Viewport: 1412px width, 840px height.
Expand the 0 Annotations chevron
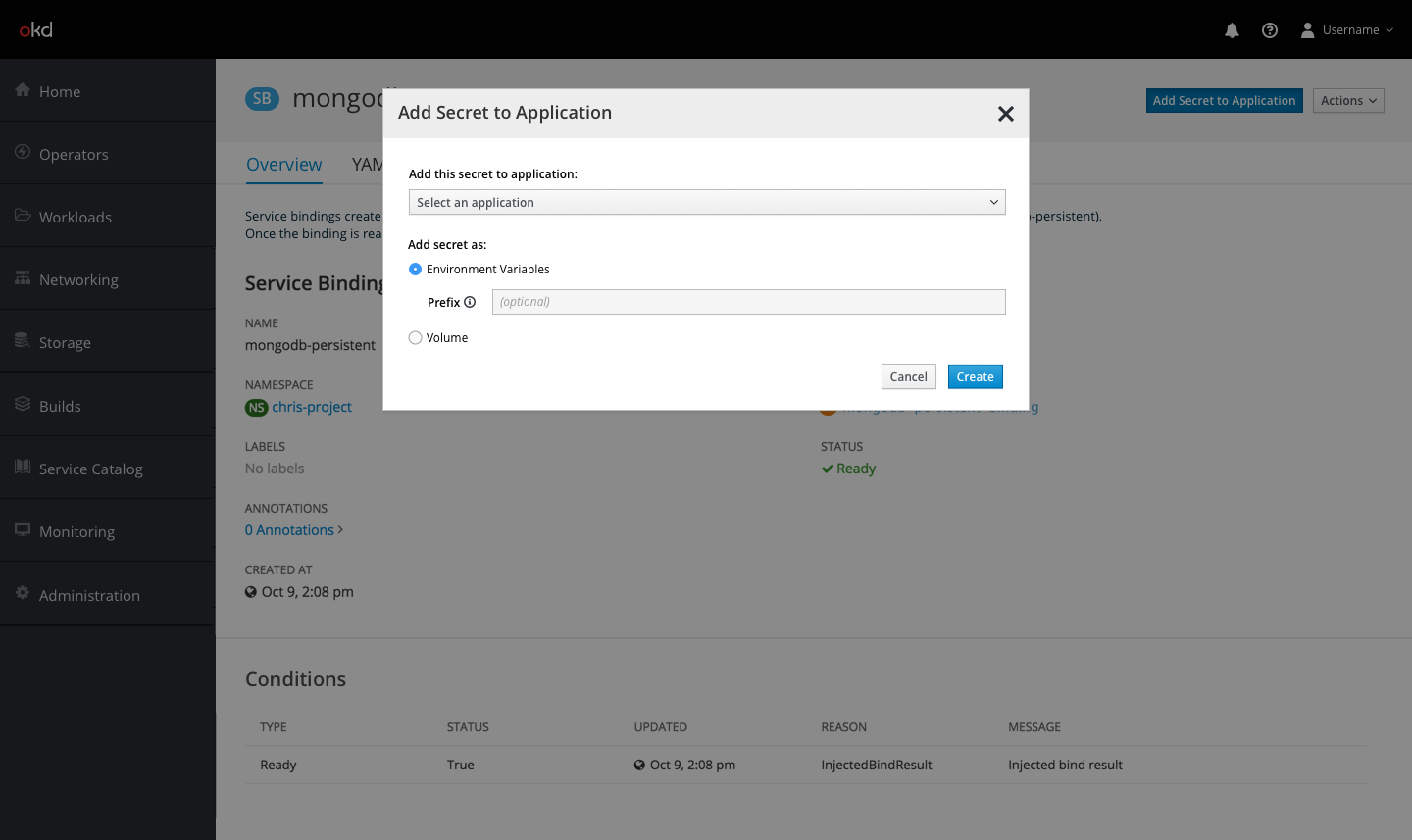[x=340, y=530]
